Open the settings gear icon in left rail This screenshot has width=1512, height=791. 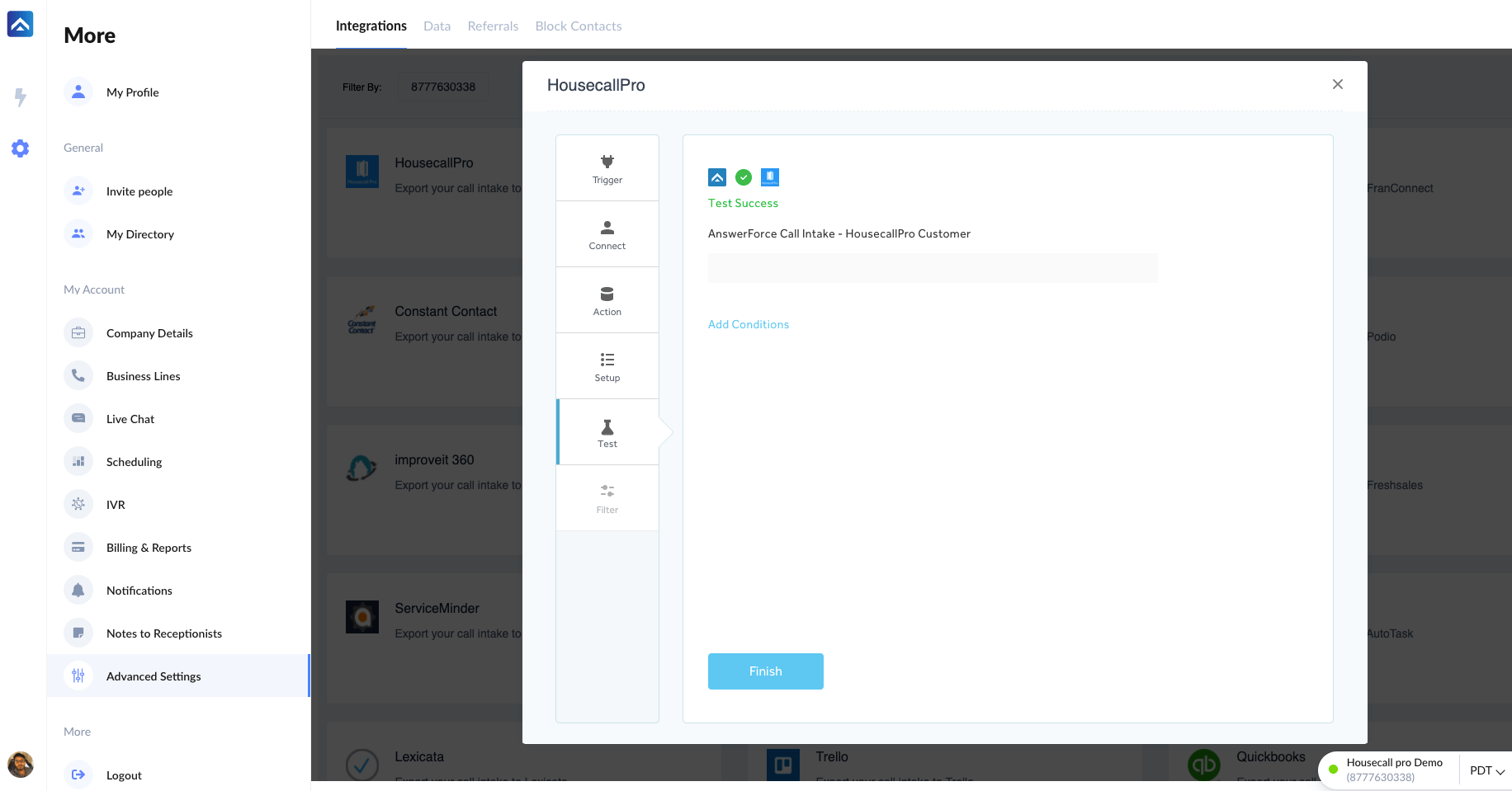[x=21, y=148]
